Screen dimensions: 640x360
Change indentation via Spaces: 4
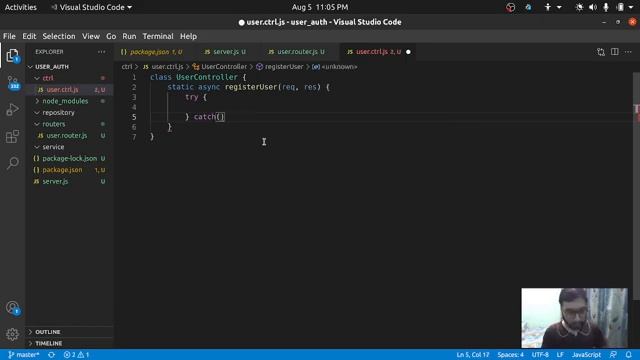point(510,355)
